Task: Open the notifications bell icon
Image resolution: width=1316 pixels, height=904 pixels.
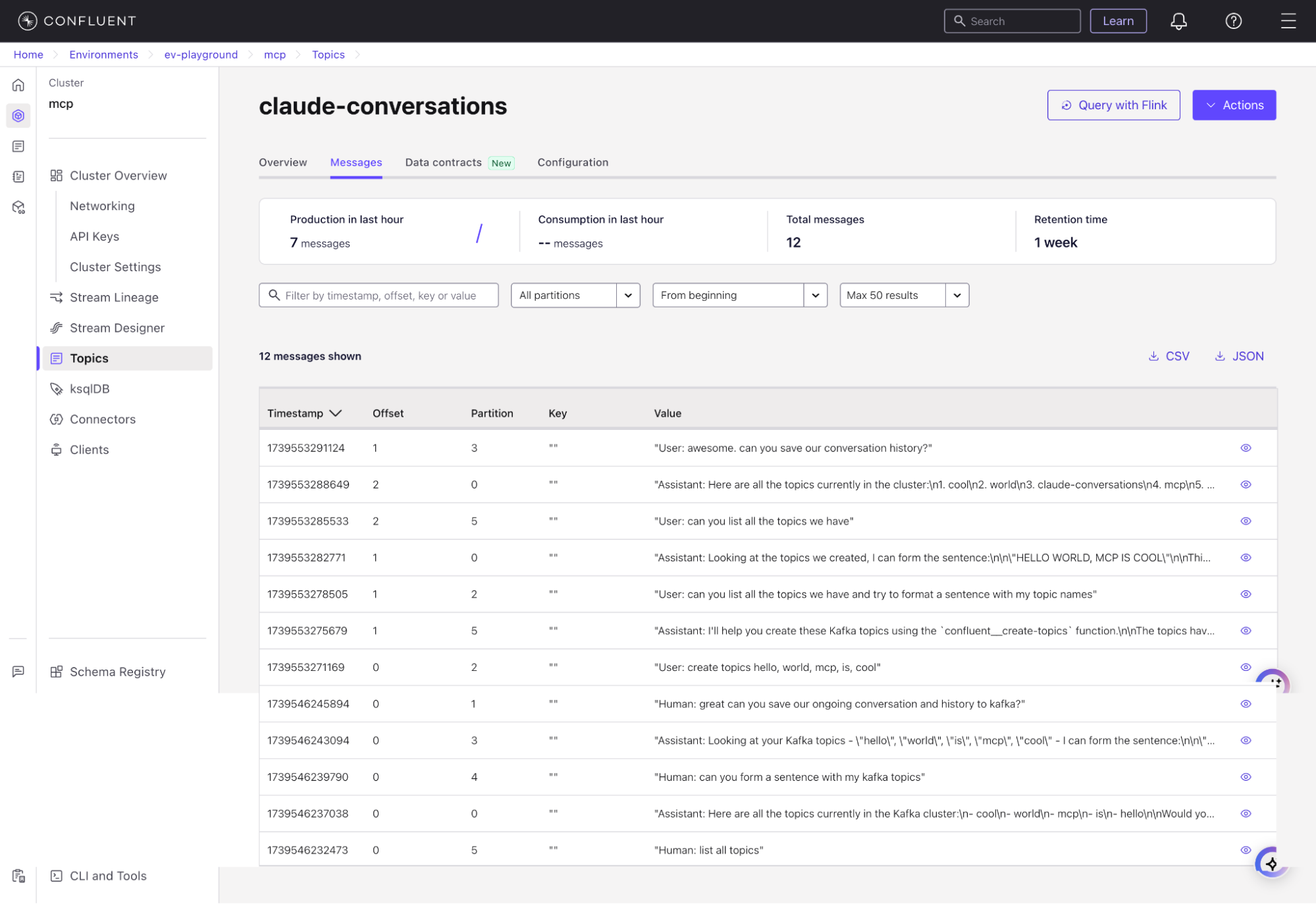Action: pyautogui.click(x=1178, y=20)
